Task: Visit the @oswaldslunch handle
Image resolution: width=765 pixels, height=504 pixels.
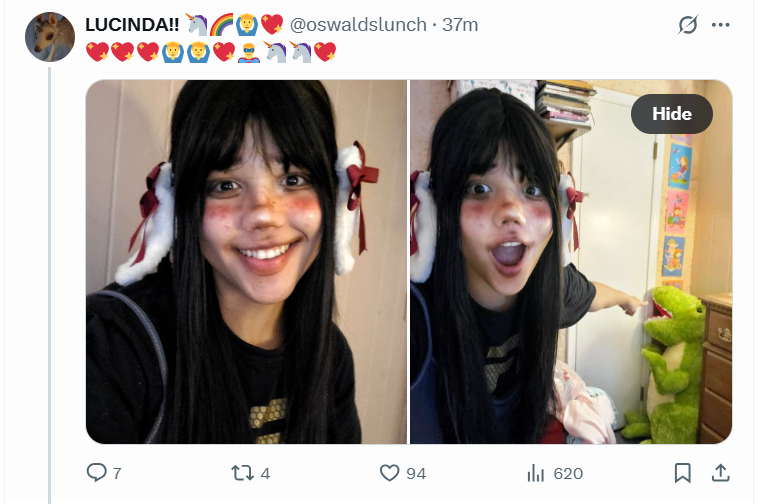Action: click(358, 24)
